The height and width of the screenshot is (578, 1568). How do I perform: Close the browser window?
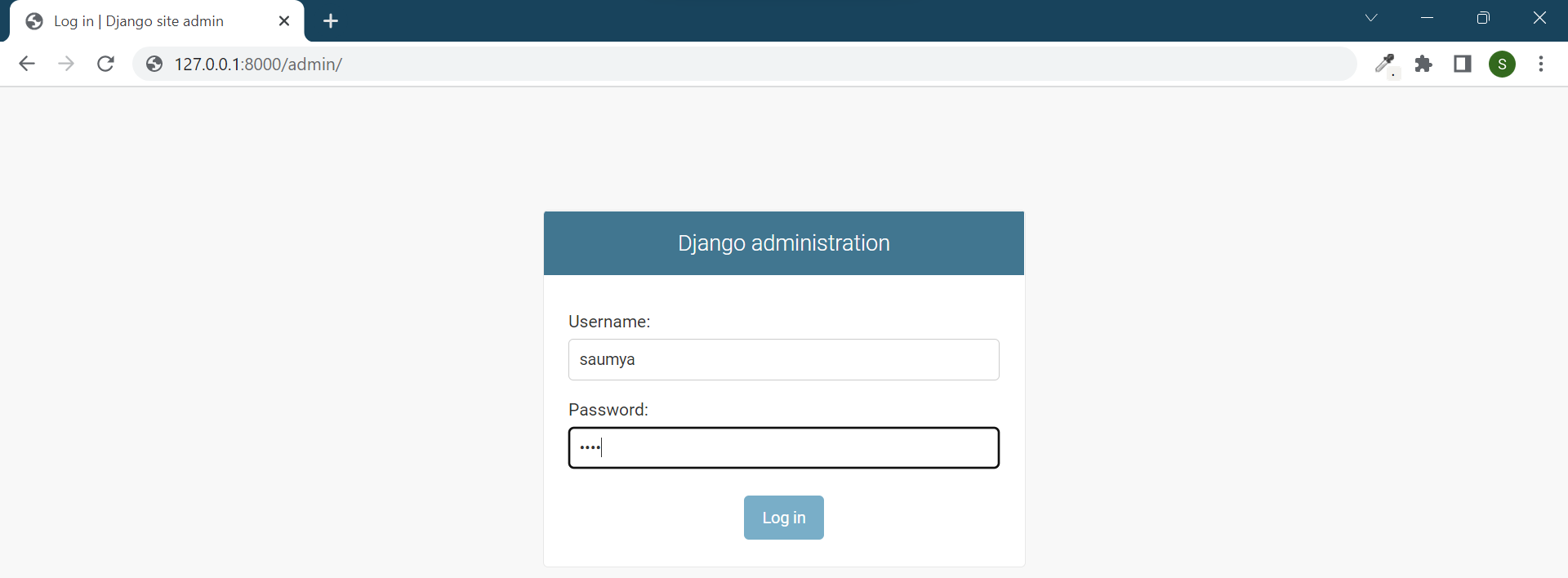click(1540, 18)
